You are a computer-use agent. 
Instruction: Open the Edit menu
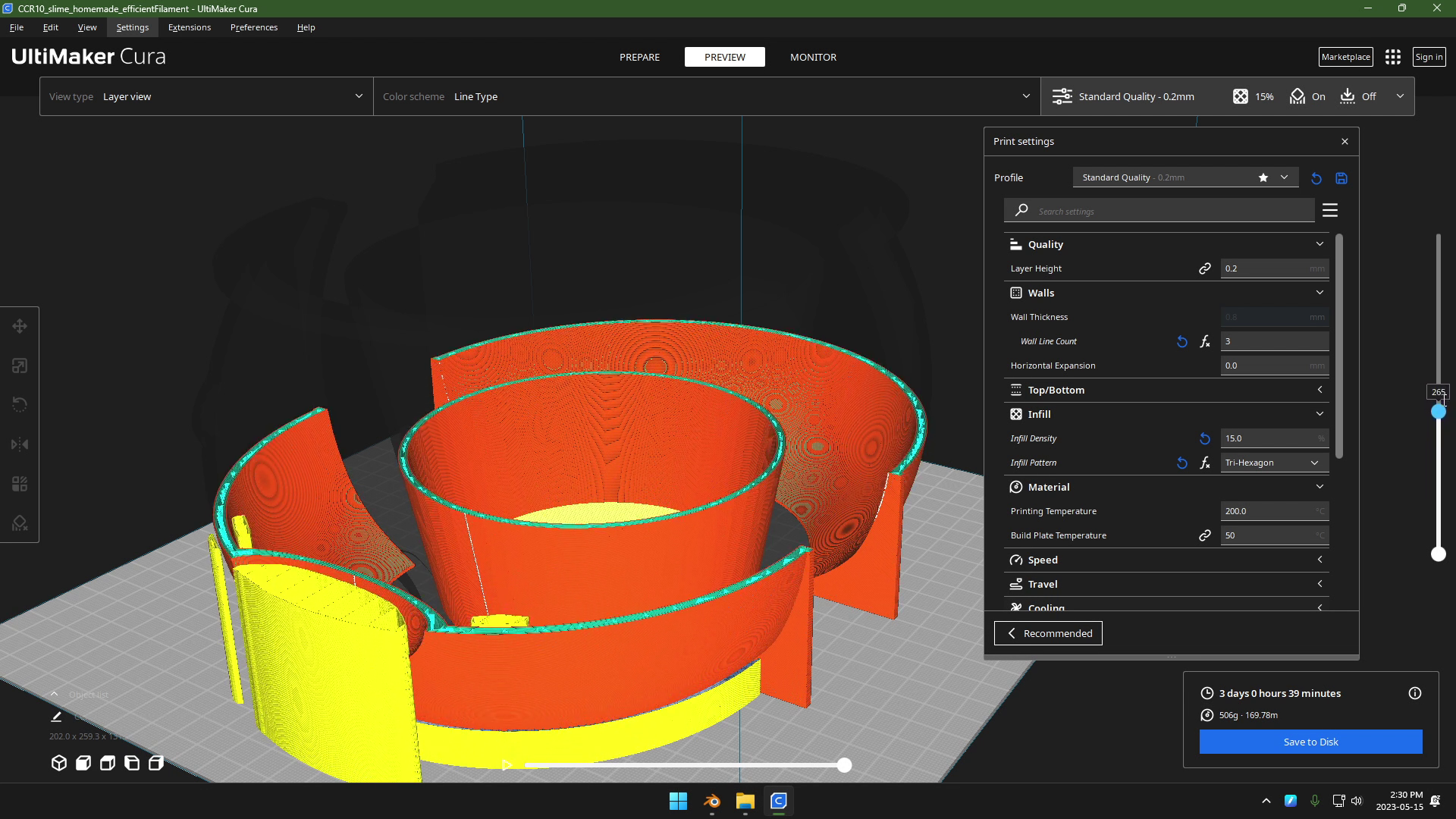click(51, 27)
